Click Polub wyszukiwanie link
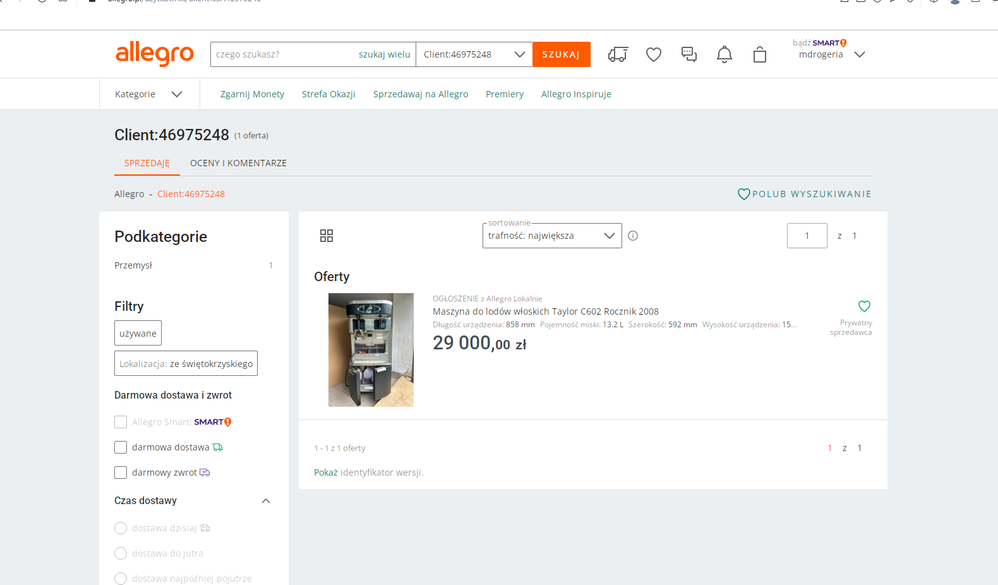The height and width of the screenshot is (585, 998). pyautogui.click(x=804, y=194)
